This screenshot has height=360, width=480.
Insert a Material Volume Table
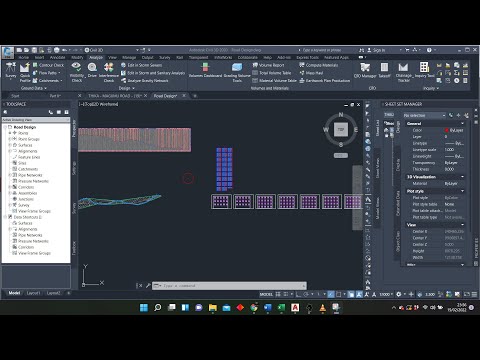[274, 81]
